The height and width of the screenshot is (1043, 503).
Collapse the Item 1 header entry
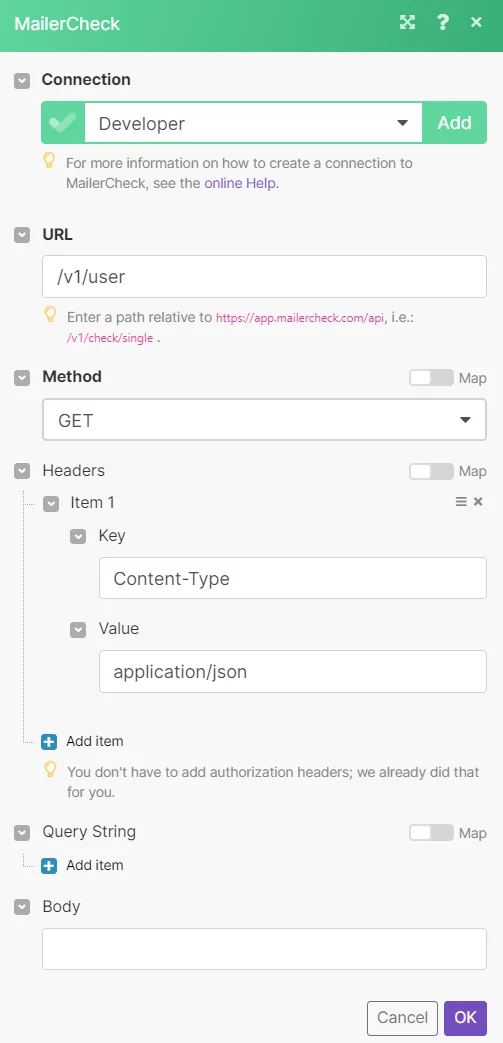(x=51, y=504)
